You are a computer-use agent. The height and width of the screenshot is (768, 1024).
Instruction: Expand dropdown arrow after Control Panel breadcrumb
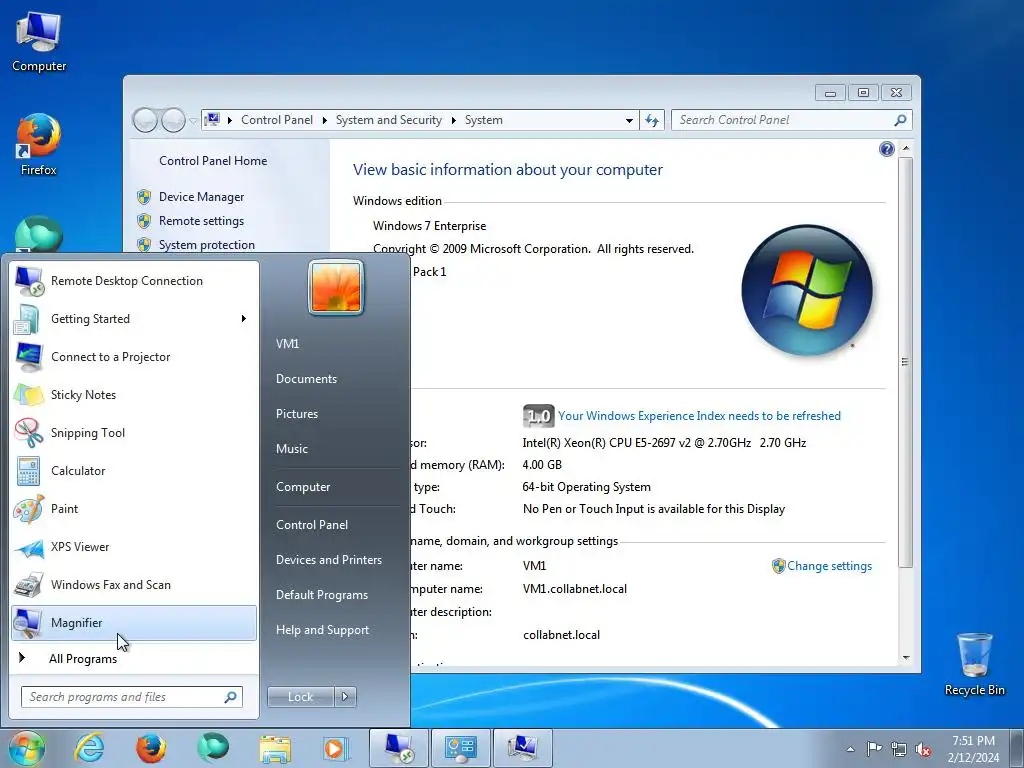[325, 120]
